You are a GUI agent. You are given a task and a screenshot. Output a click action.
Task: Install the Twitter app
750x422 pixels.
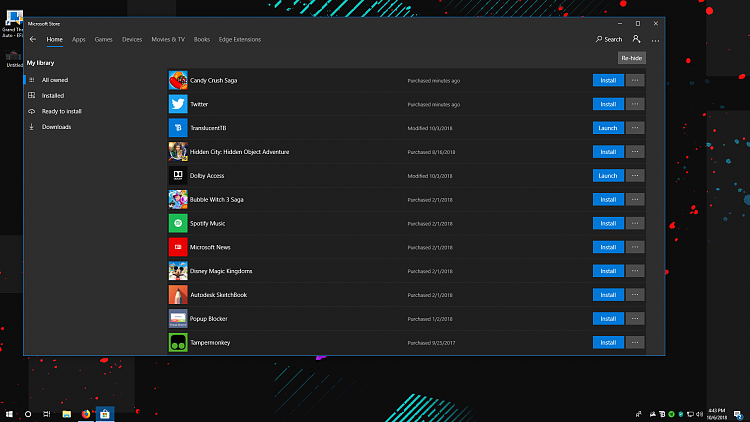pos(608,104)
